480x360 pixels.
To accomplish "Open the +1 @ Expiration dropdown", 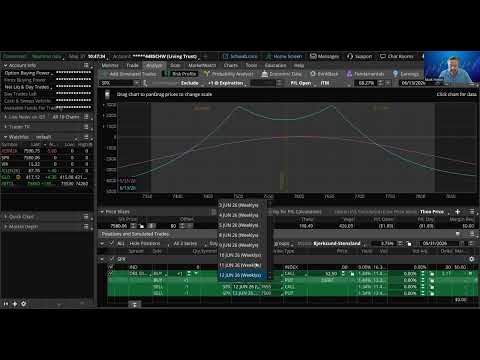I will tap(227, 83).
